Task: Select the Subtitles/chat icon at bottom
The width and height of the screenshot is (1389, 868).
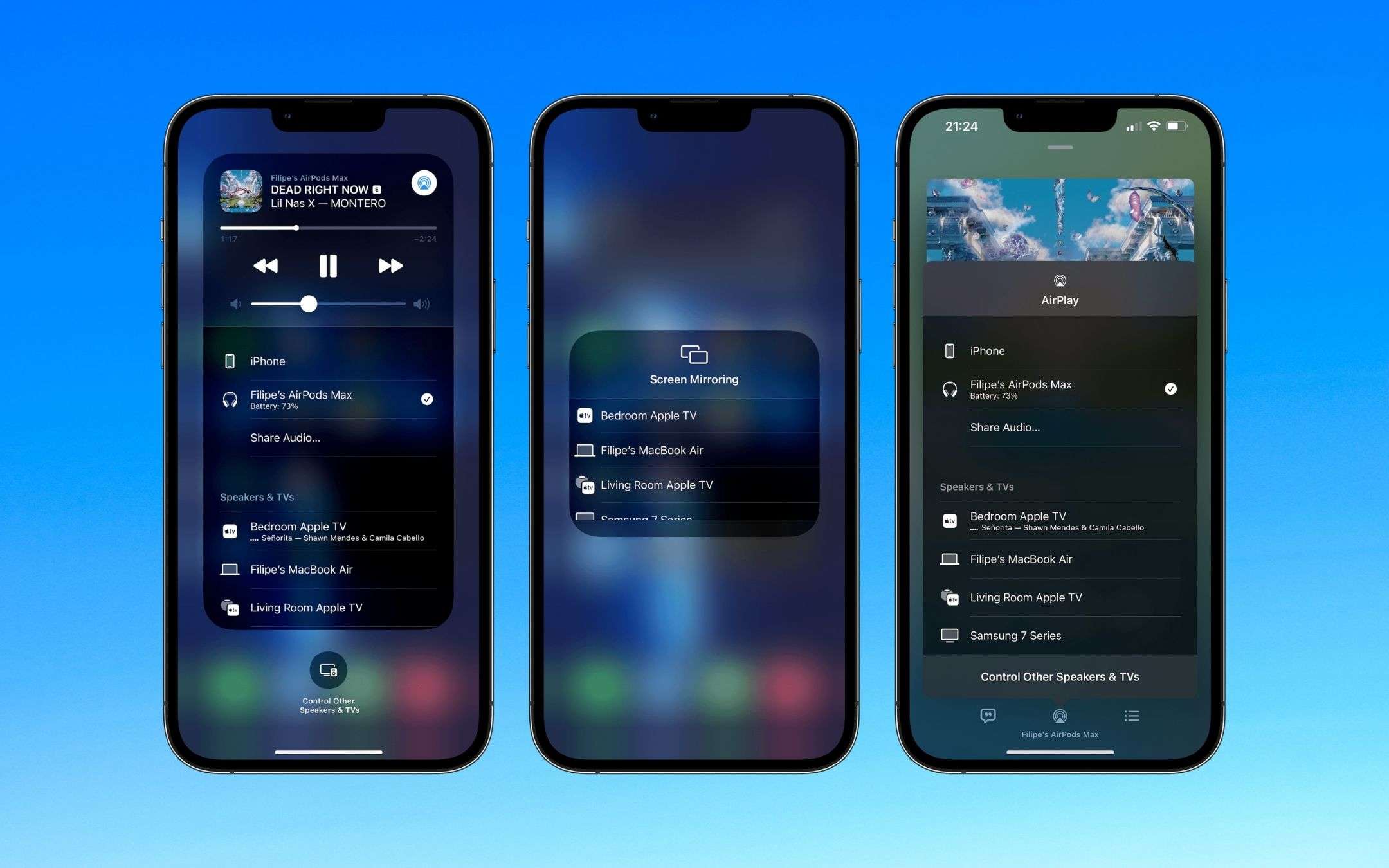Action: 990,715
